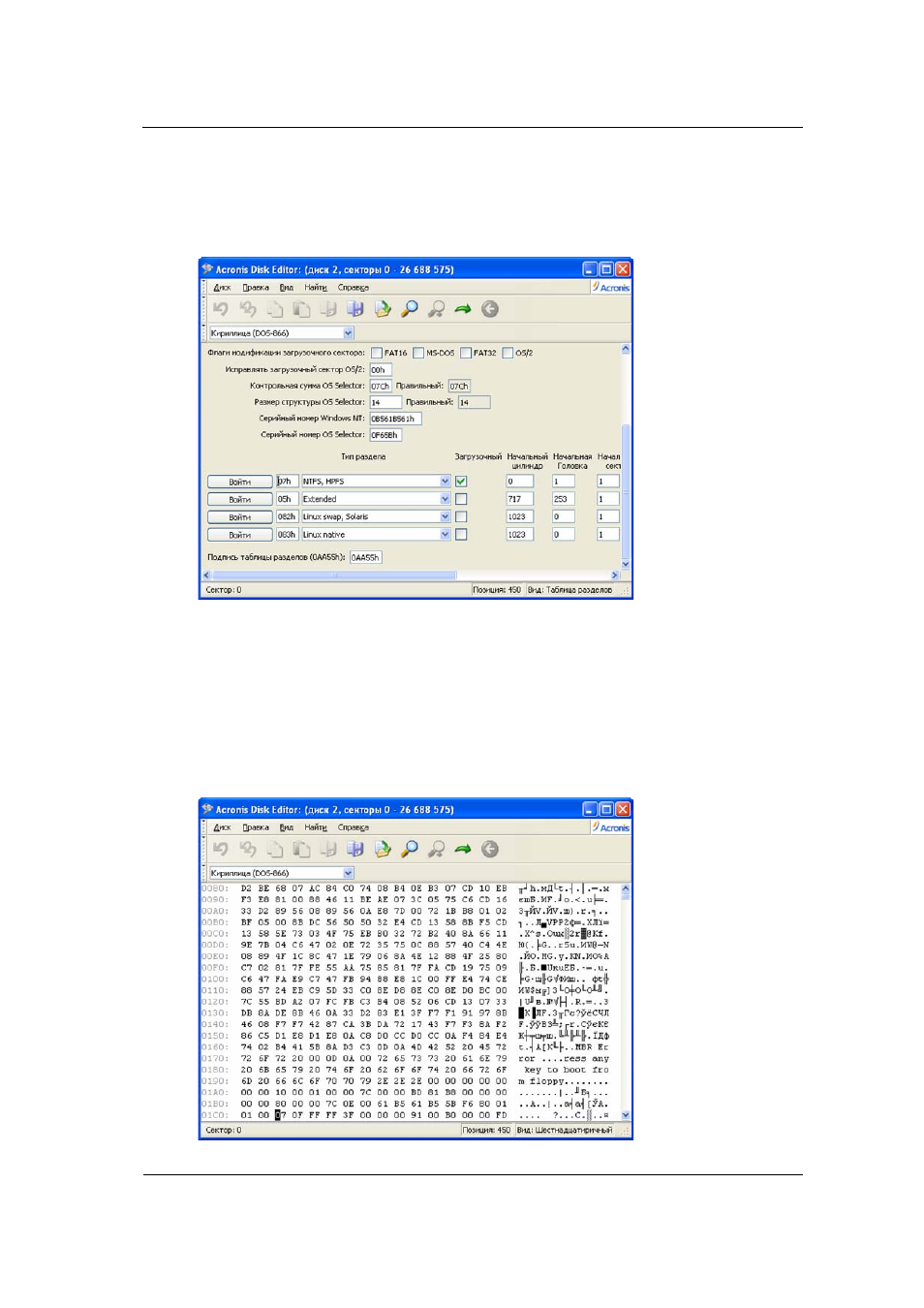Click Исправлять загрузочный сектор OS/2 field 00h
924x1308 pixels.
(380, 369)
